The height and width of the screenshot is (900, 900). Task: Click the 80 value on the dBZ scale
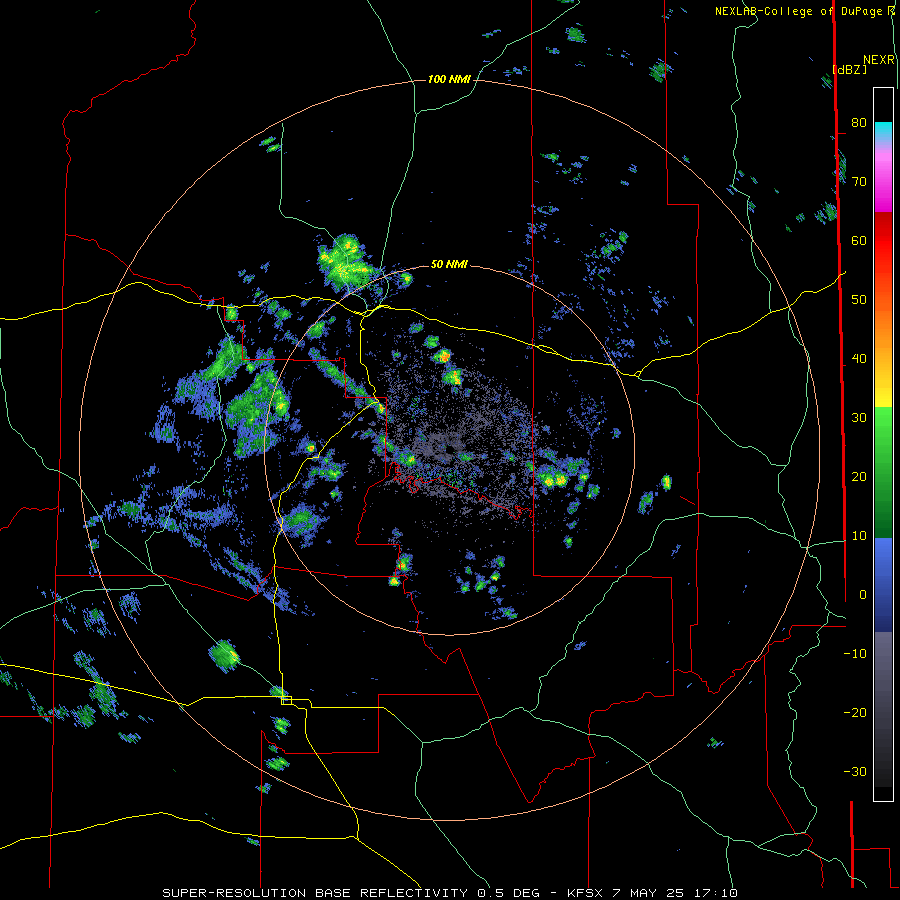(859, 123)
